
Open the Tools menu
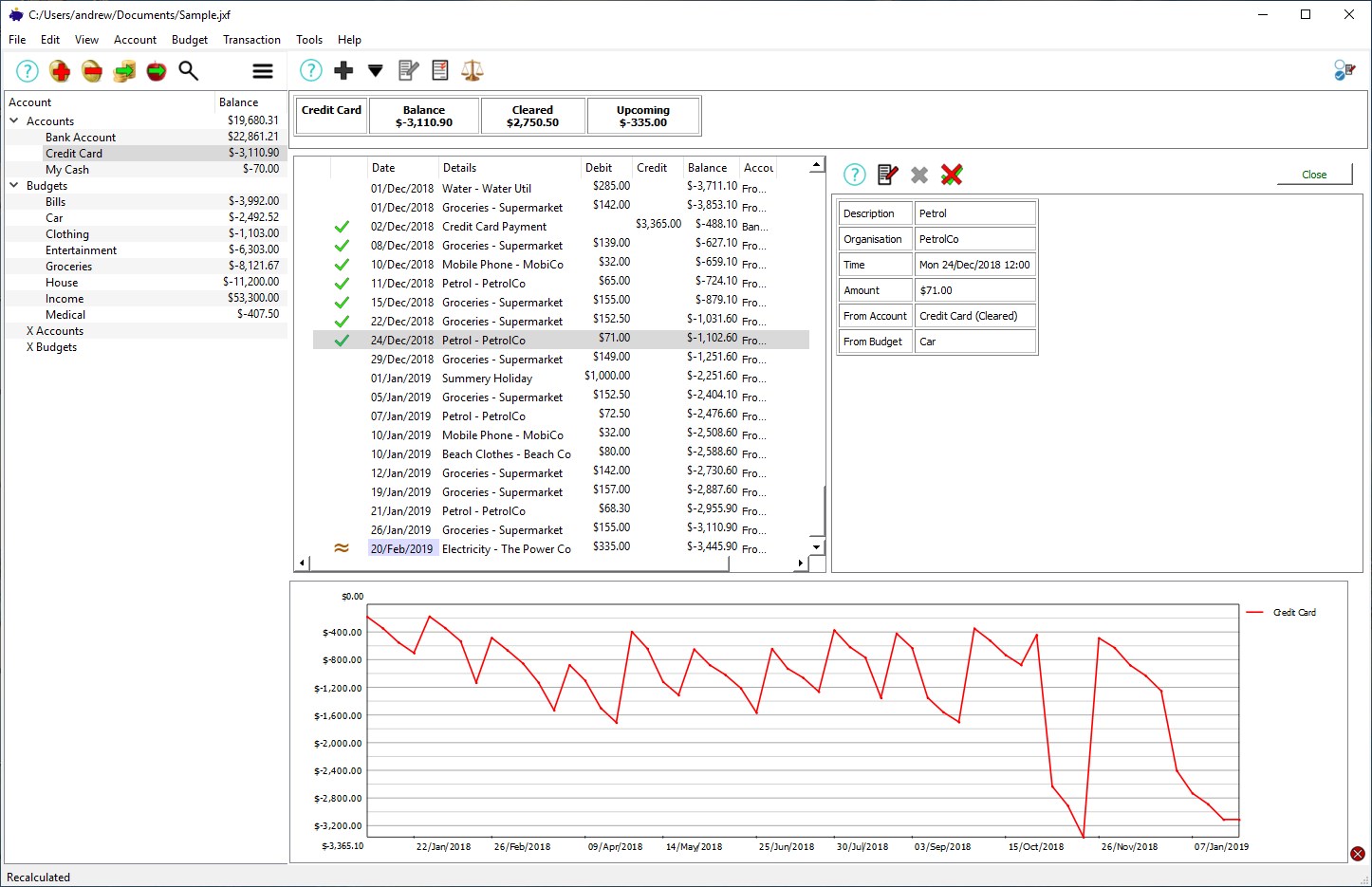coord(309,40)
